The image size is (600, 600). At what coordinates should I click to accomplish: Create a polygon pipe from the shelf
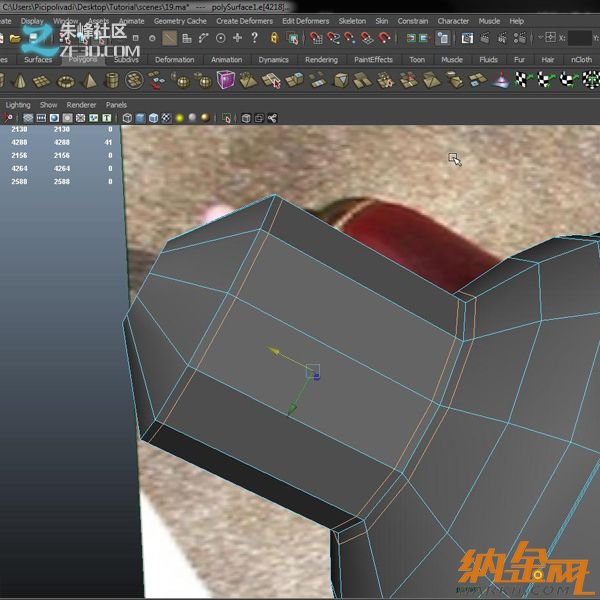point(112,80)
